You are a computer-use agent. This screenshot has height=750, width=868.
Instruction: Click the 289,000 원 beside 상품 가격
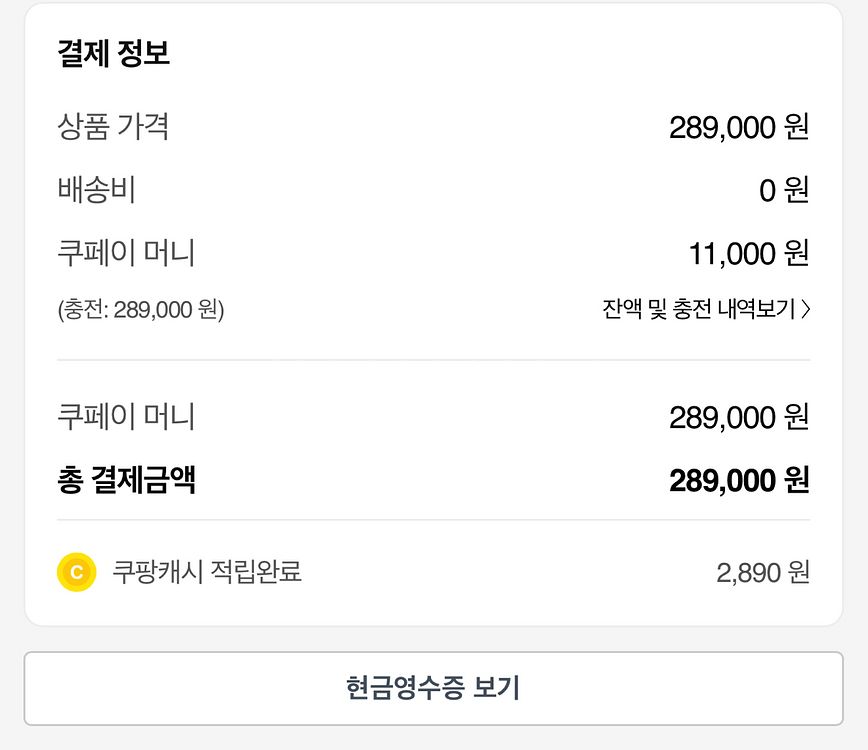coord(738,128)
